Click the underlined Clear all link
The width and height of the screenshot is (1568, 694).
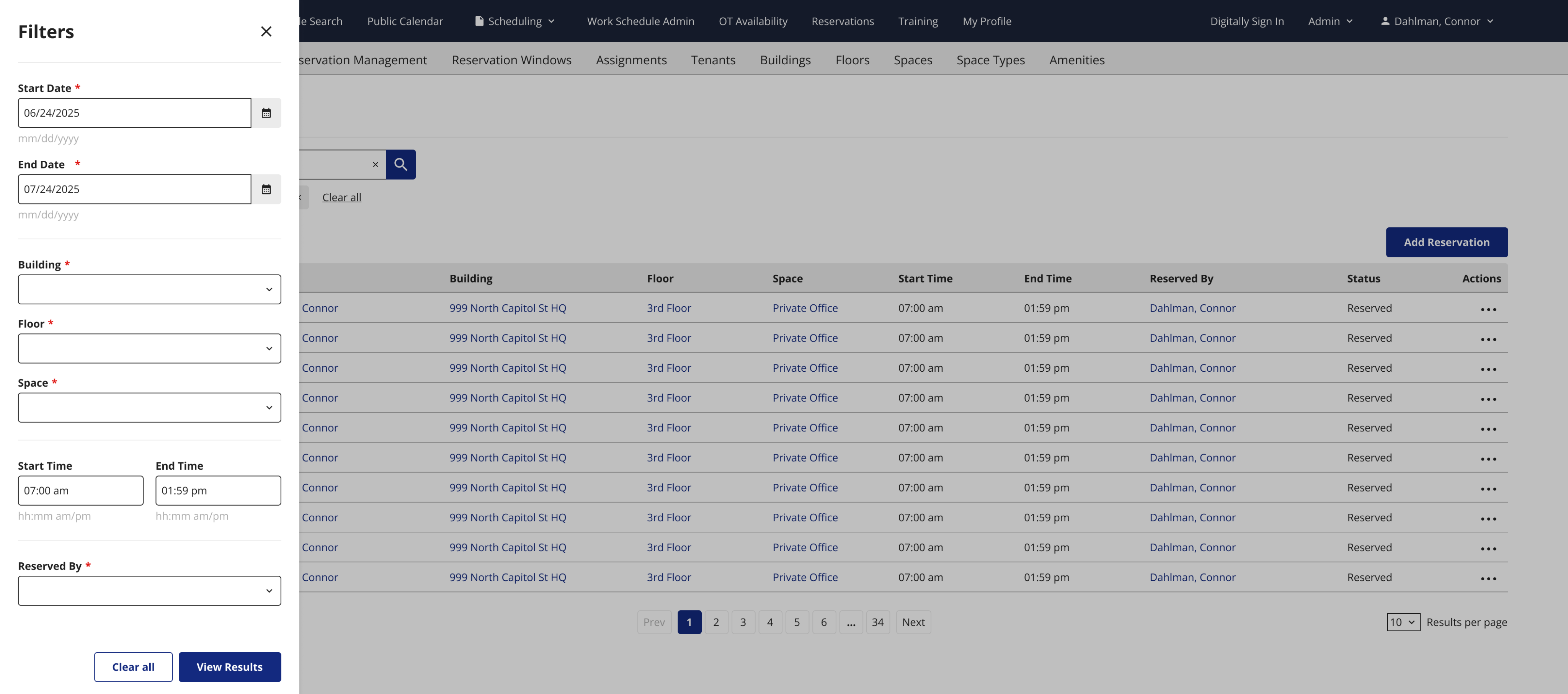point(341,197)
